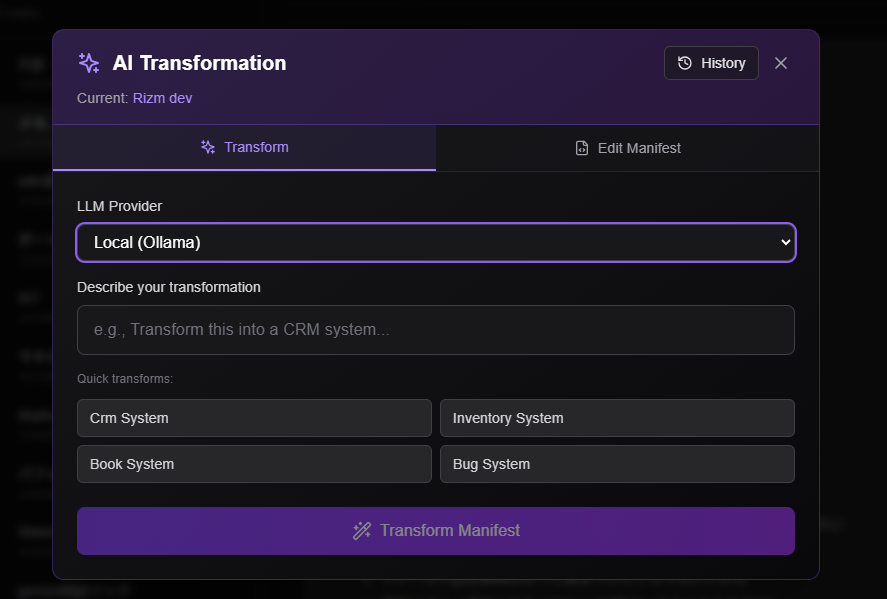Image resolution: width=887 pixels, height=599 pixels.
Task: Open the transformation History
Action: point(711,63)
